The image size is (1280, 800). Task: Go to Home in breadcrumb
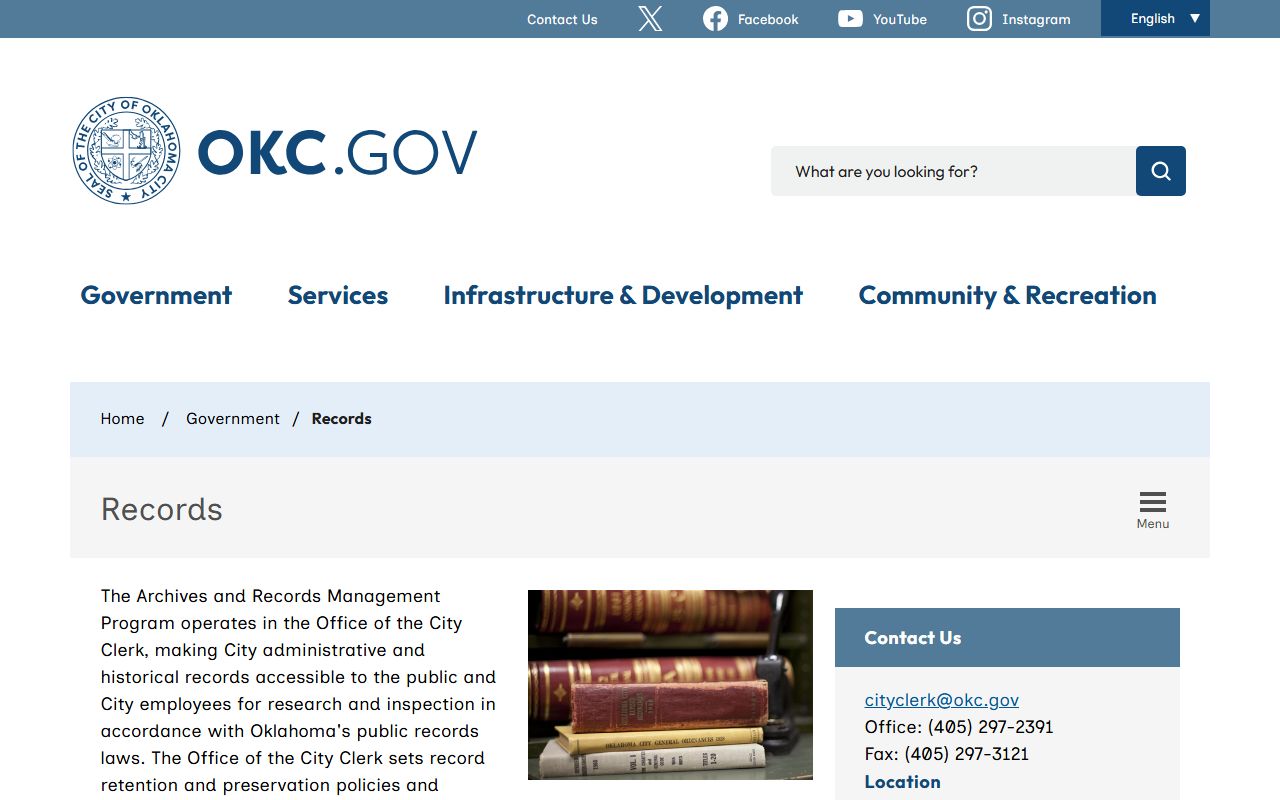[x=122, y=419]
